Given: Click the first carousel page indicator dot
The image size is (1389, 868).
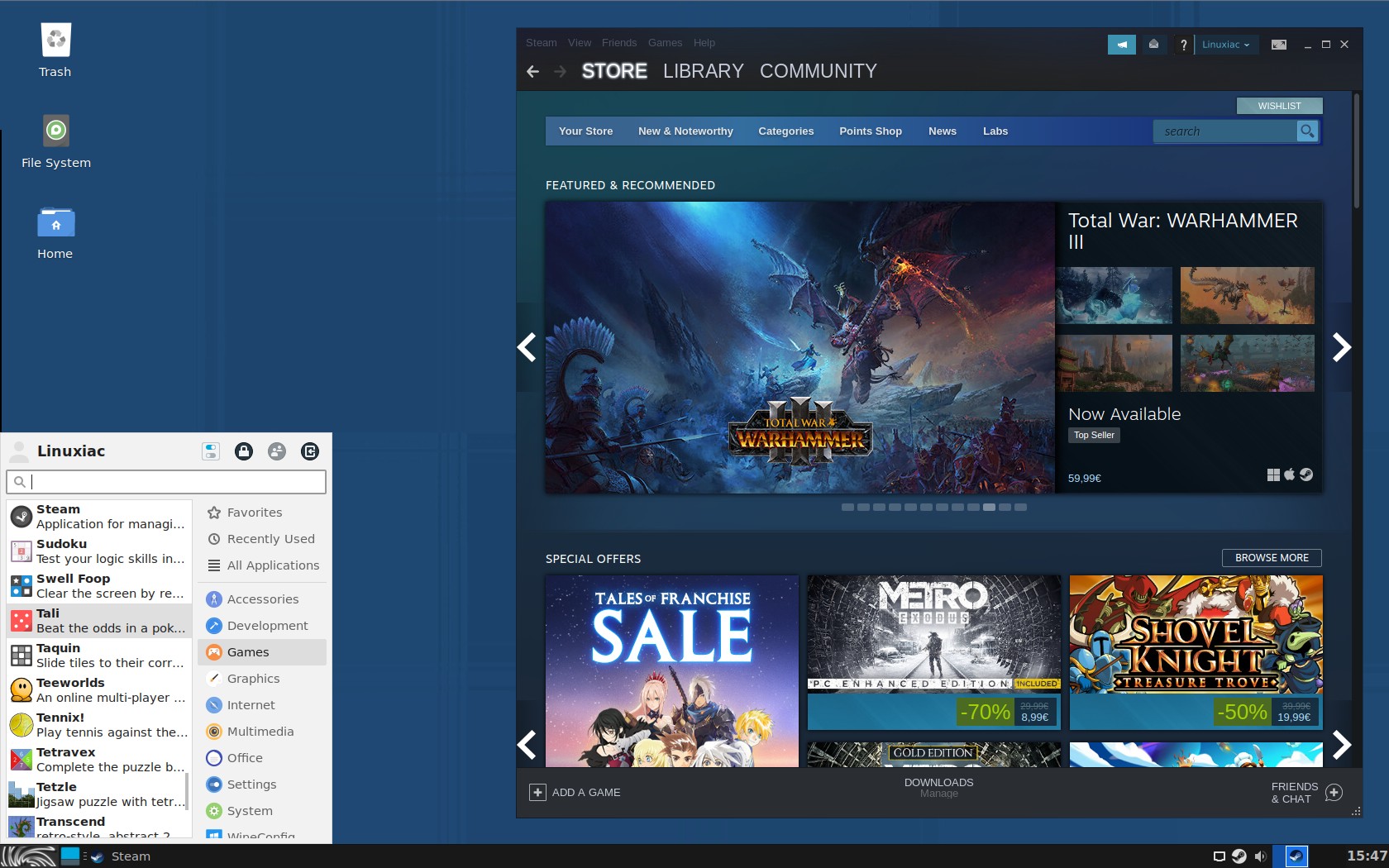Looking at the screenshot, I should [847, 508].
